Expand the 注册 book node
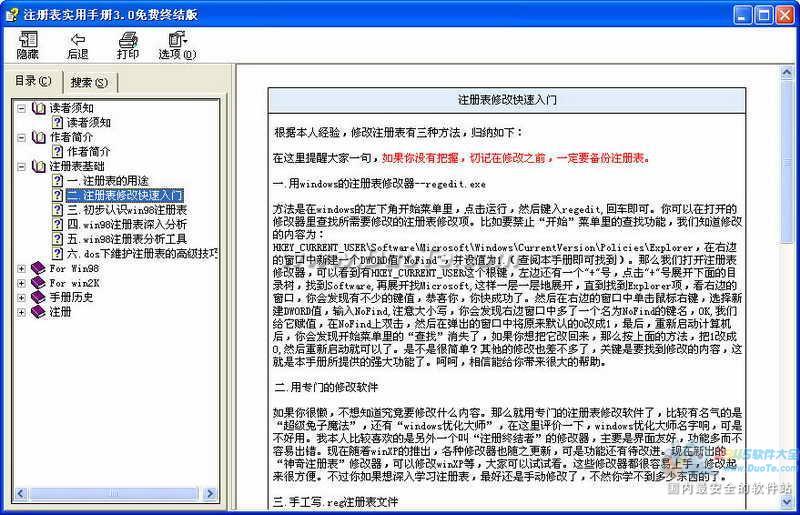 21,312
